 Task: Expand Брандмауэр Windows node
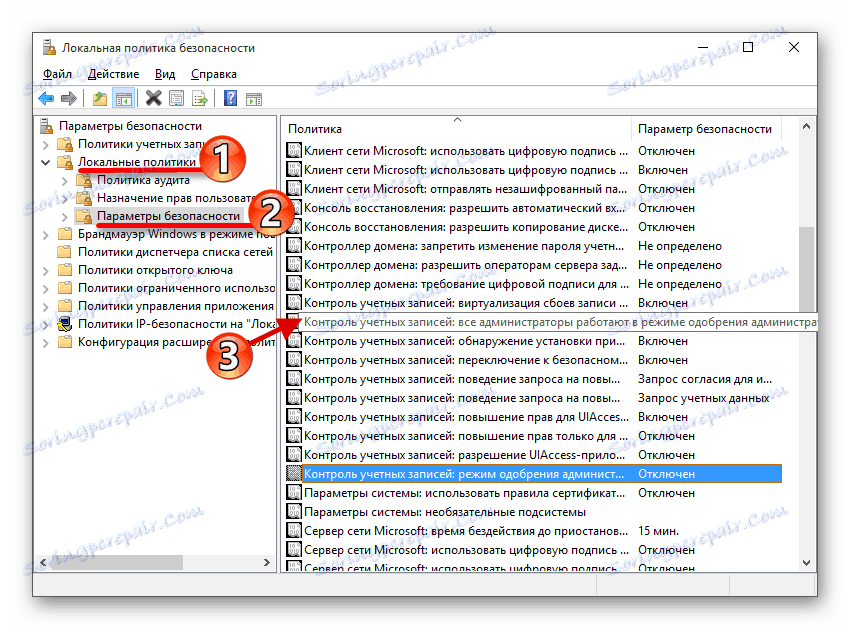[x=46, y=235]
